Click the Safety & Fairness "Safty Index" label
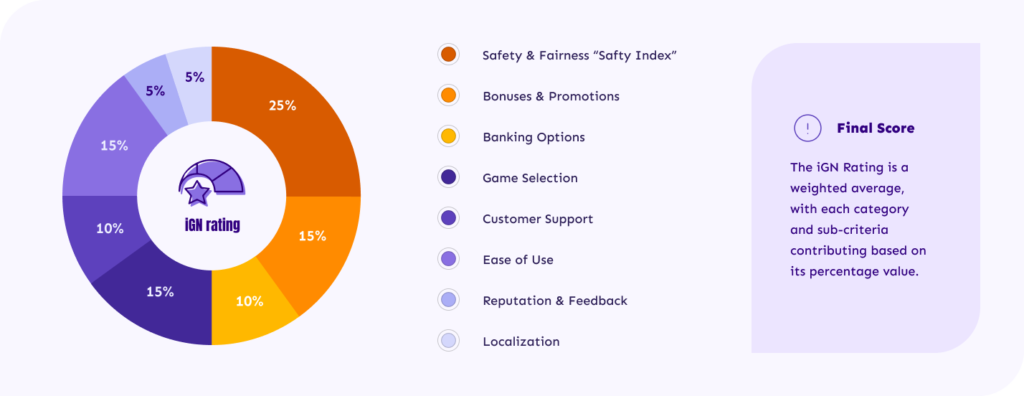 [579, 56]
